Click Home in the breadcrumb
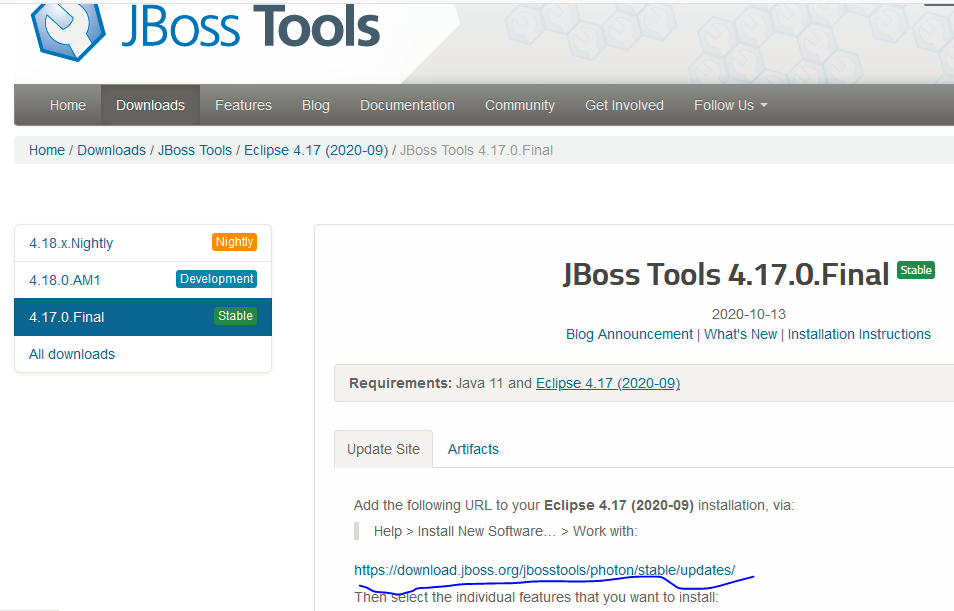 tap(47, 150)
